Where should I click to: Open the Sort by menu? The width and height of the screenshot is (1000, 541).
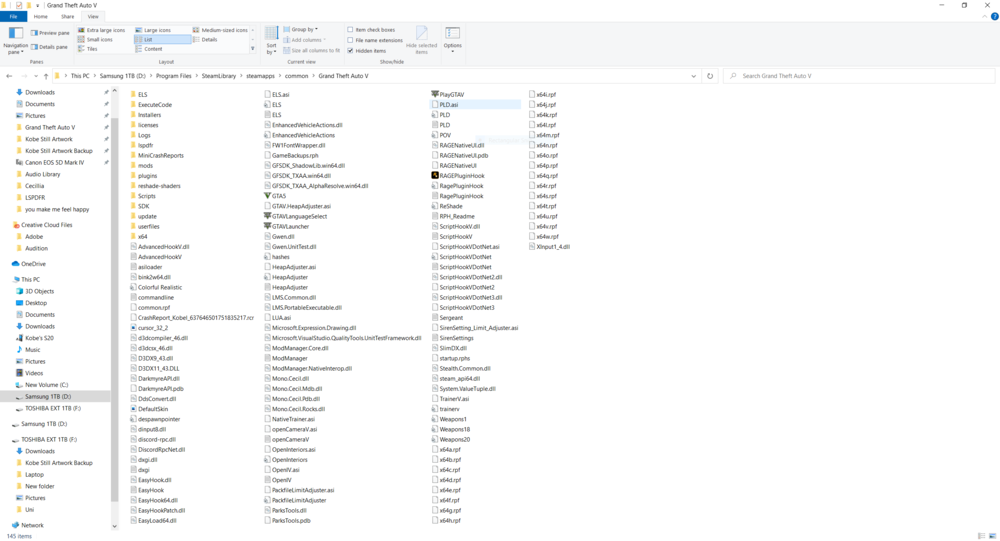click(x=272, y=41)
